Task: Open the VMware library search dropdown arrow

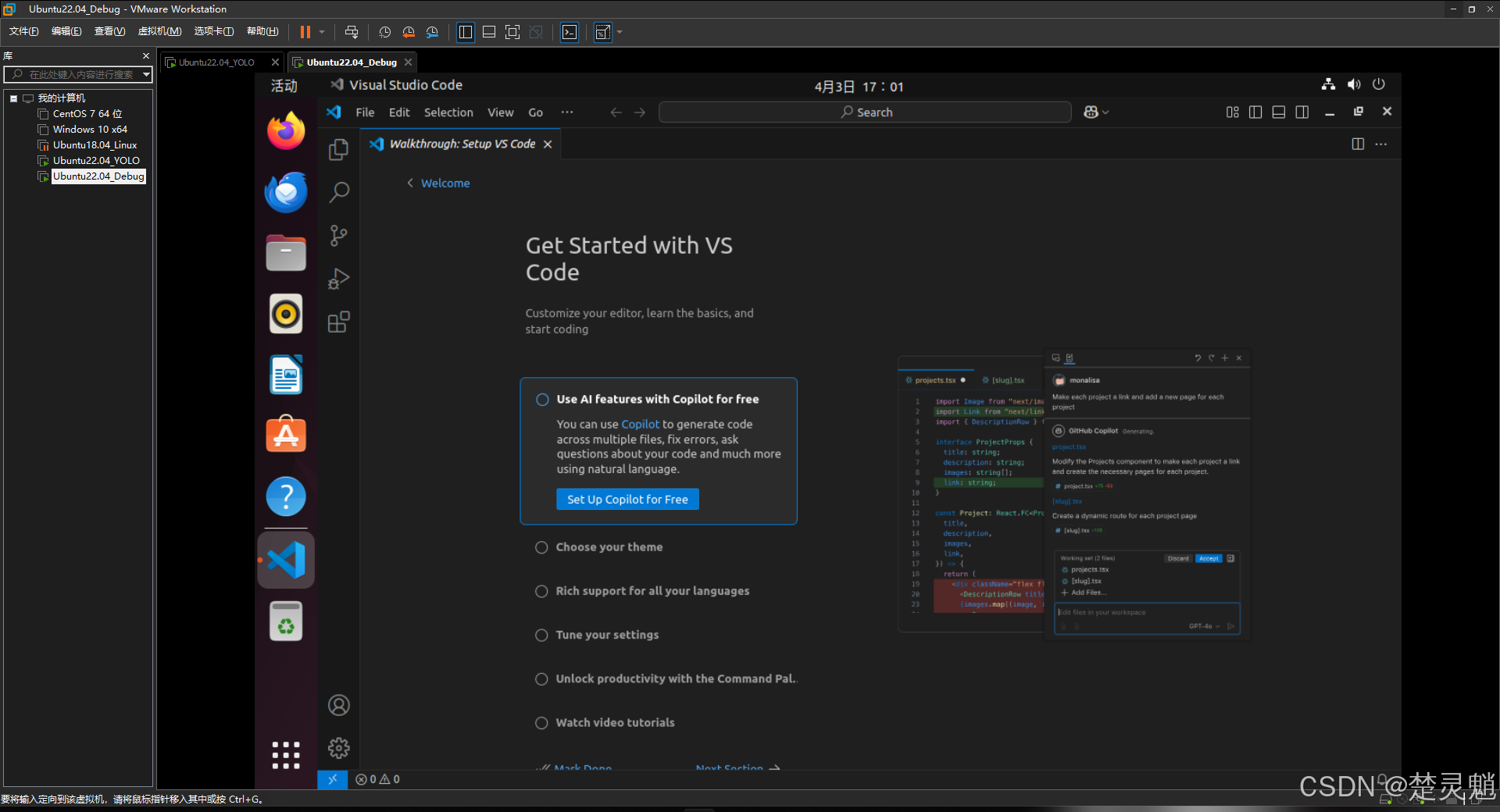Action: tap(146, 74)
